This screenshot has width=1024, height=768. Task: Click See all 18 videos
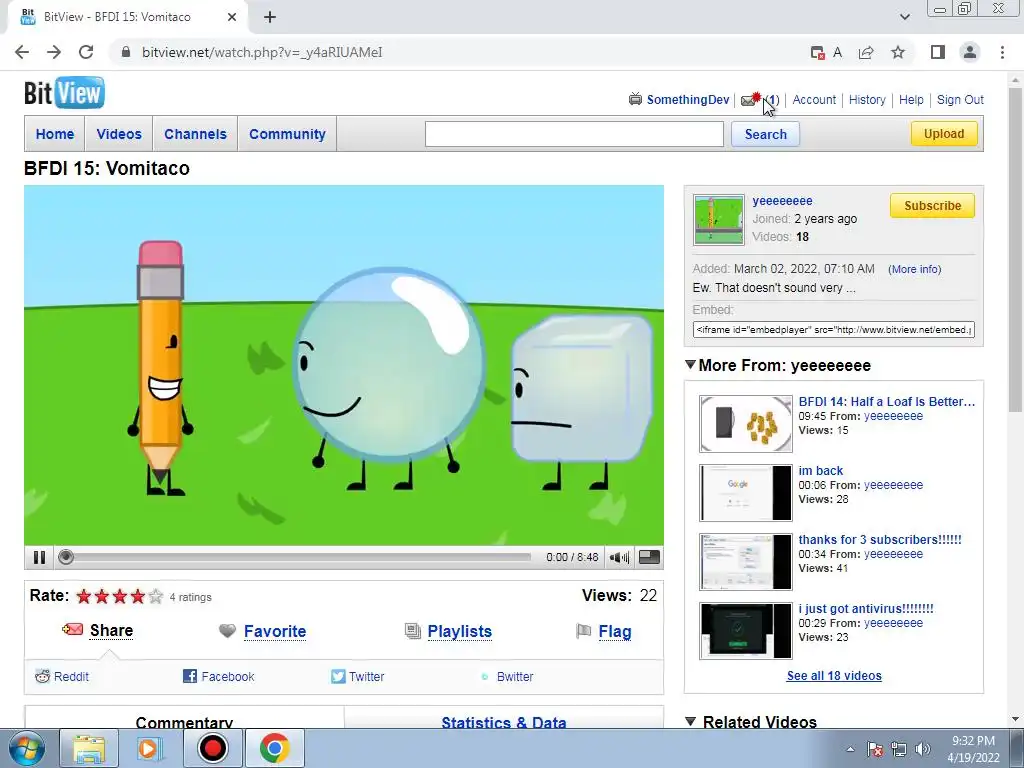coord(834,676)
